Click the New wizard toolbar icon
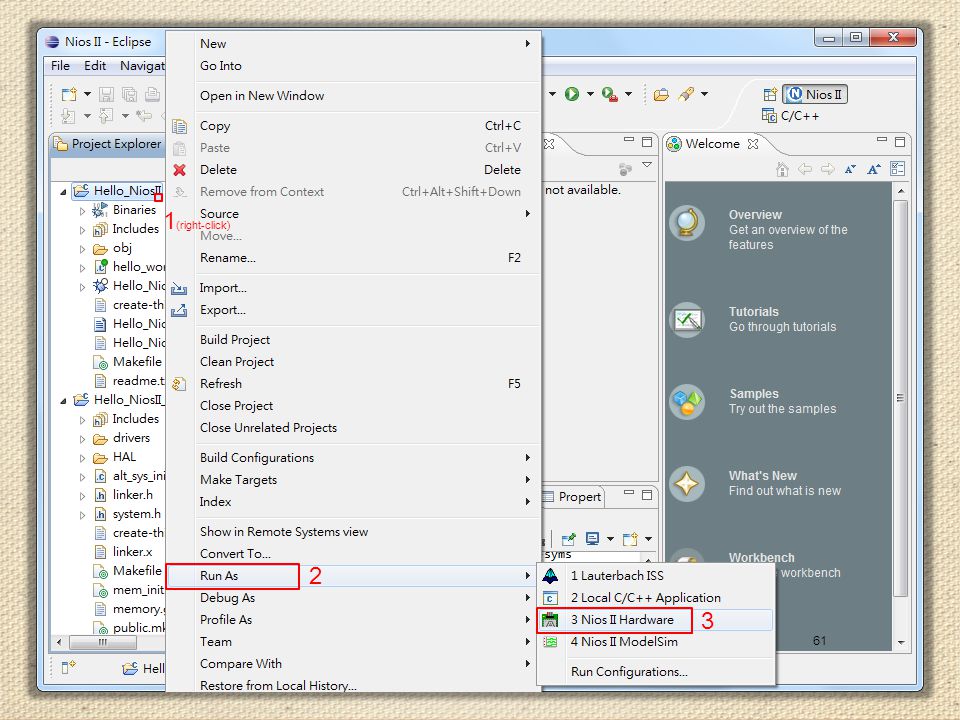Screen dimensions: 960x720 pyautogui.click(x=69, y=94)
